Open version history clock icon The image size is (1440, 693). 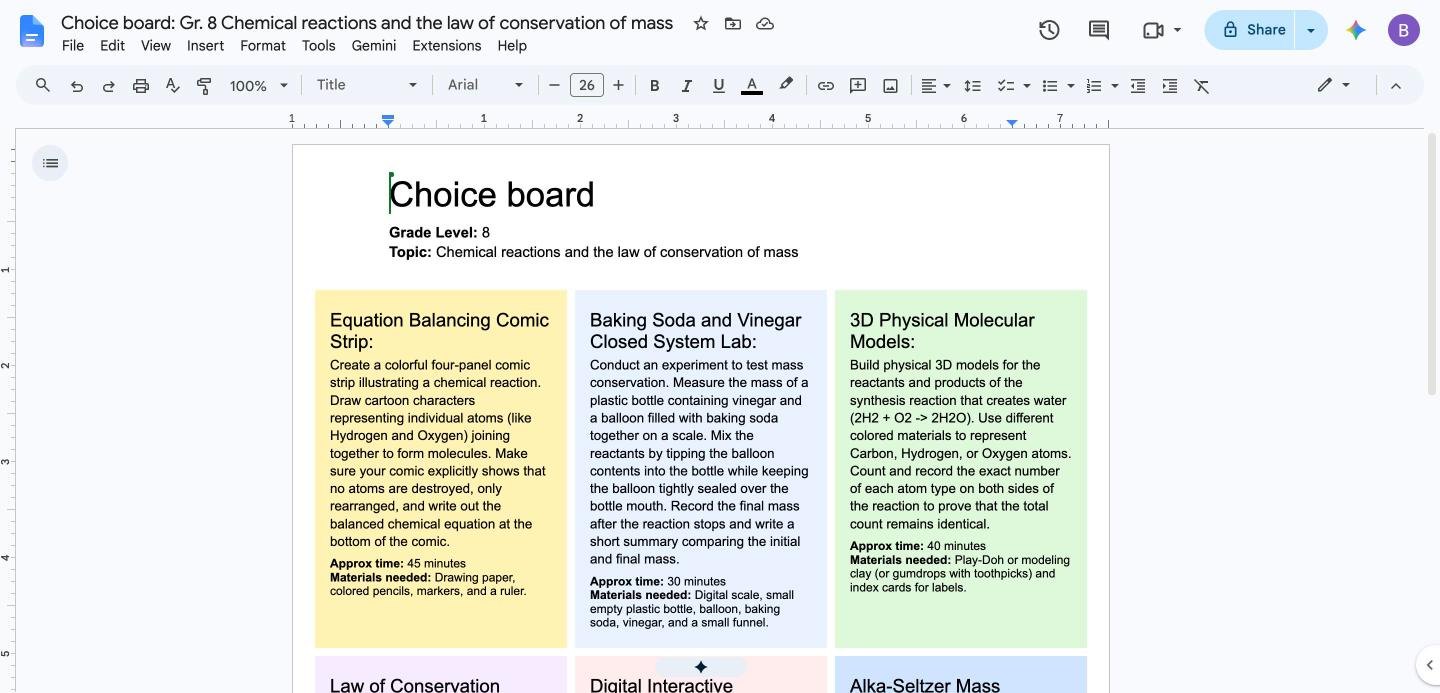[x=1049, y=30]
